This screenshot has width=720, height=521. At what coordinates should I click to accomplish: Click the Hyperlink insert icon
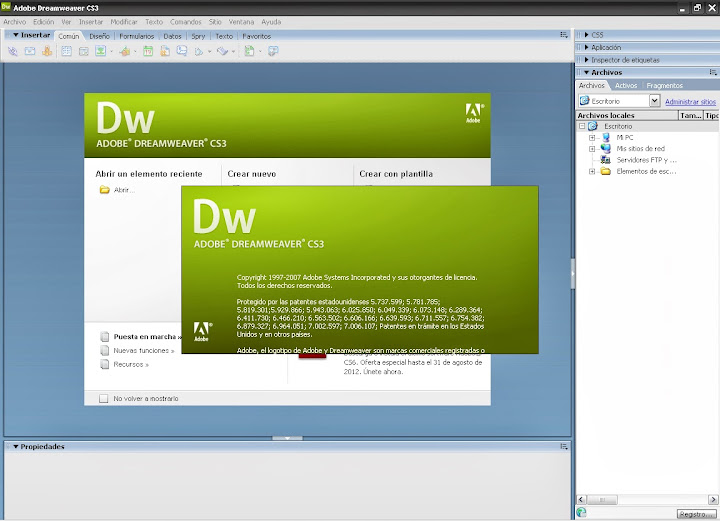(x=12, y=51)
